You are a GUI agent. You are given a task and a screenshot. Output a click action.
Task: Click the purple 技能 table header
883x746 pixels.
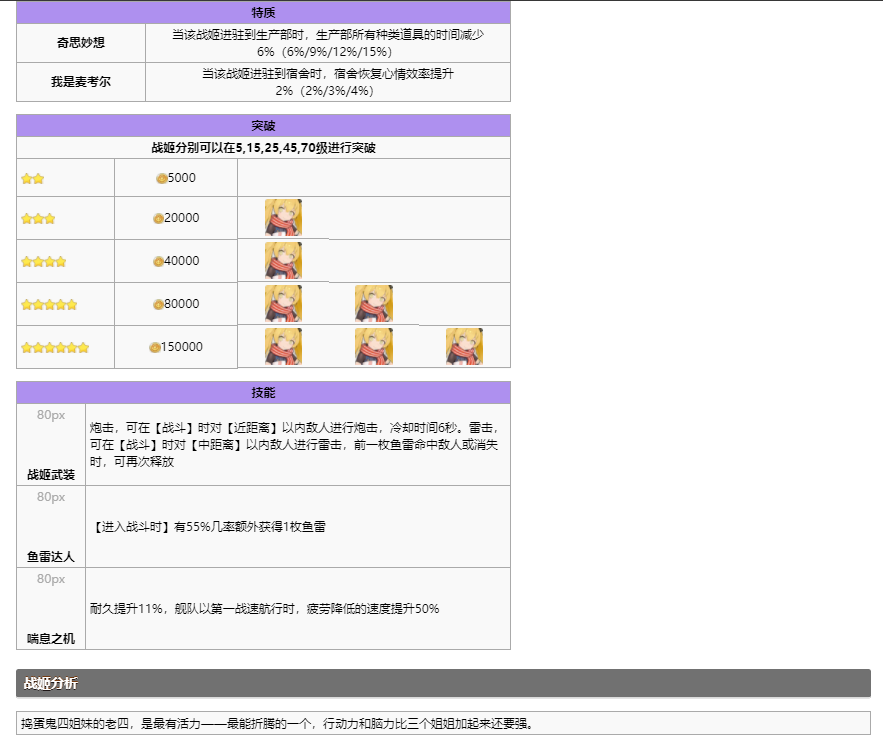263,392
